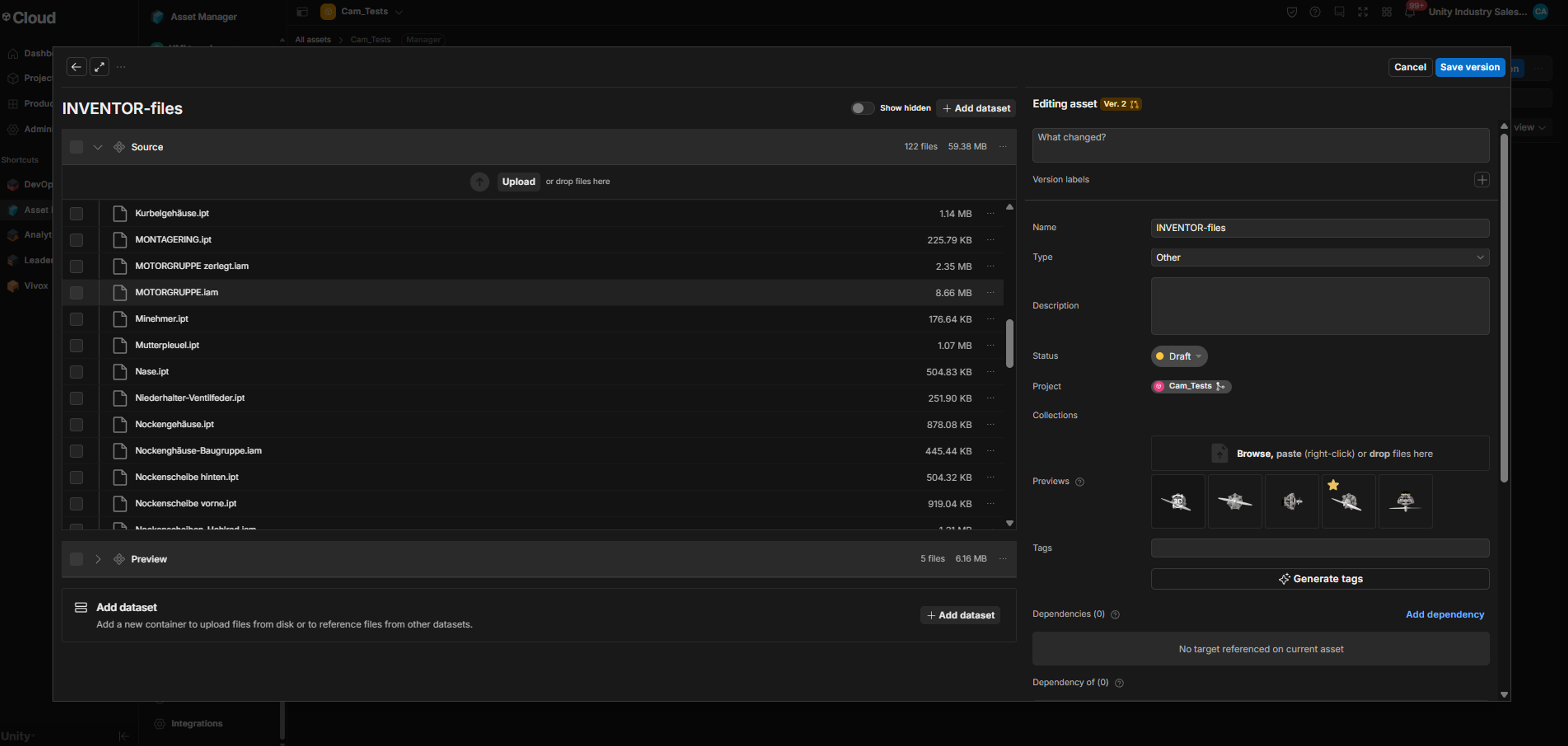Open the Draft status dropdown
The image size is (1568, 746).
point(1179,356)
